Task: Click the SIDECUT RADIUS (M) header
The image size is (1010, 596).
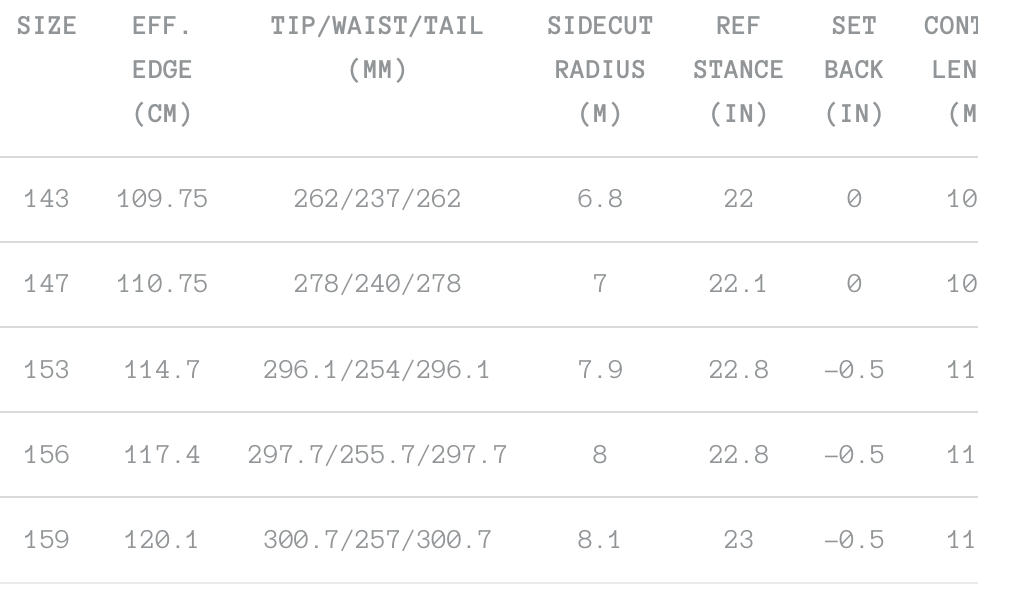Action: (600, 70)
